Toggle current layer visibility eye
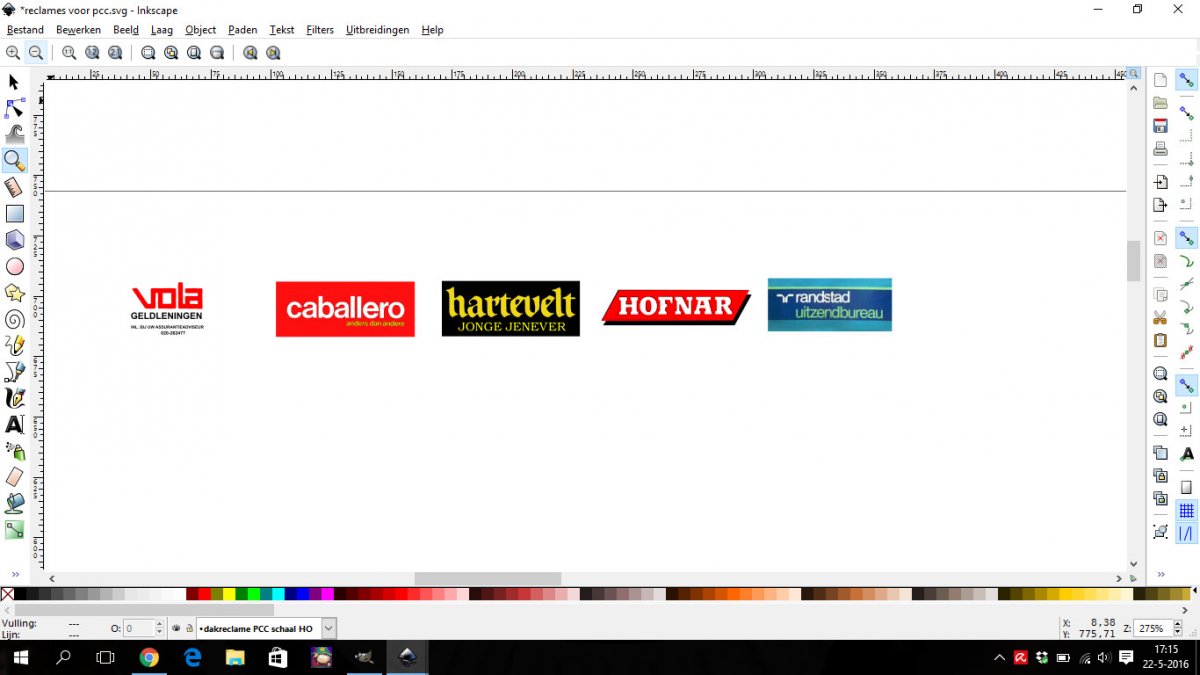Viewport: 1200px width, 675px height. (x=176, y=628)
